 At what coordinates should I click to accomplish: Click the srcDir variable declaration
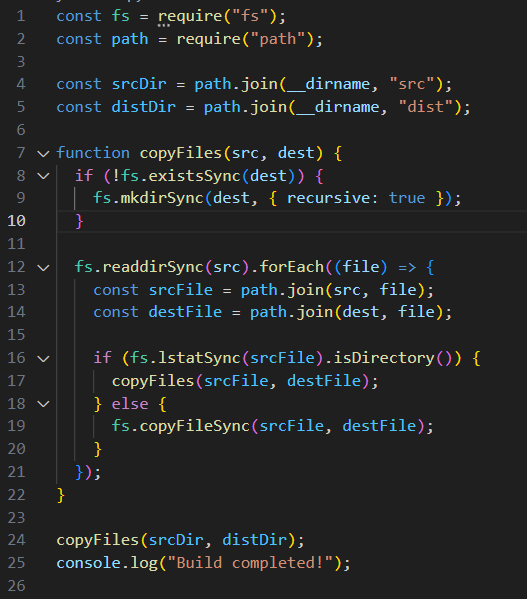click(x=139, y=84)
